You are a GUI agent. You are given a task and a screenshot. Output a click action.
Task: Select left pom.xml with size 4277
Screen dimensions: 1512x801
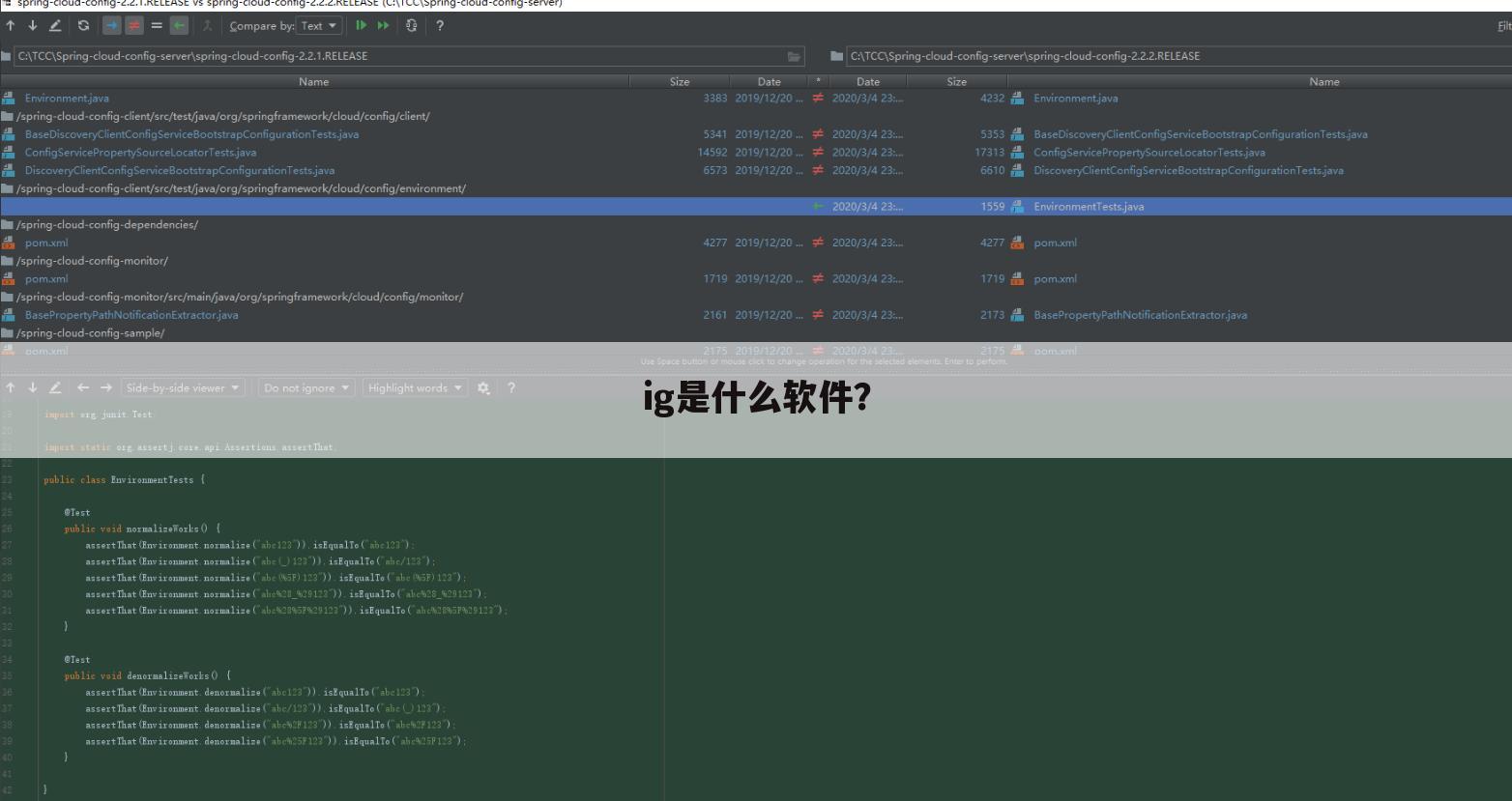[x=46, y=243]
